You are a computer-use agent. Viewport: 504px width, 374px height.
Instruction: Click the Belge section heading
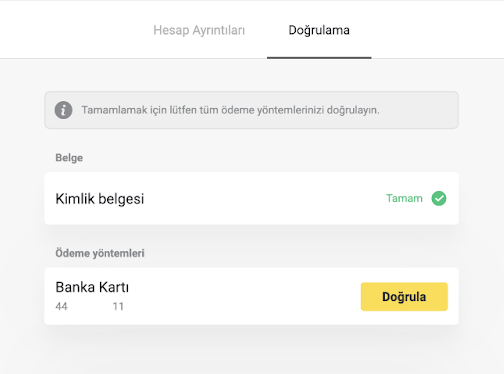click(69, 158)
